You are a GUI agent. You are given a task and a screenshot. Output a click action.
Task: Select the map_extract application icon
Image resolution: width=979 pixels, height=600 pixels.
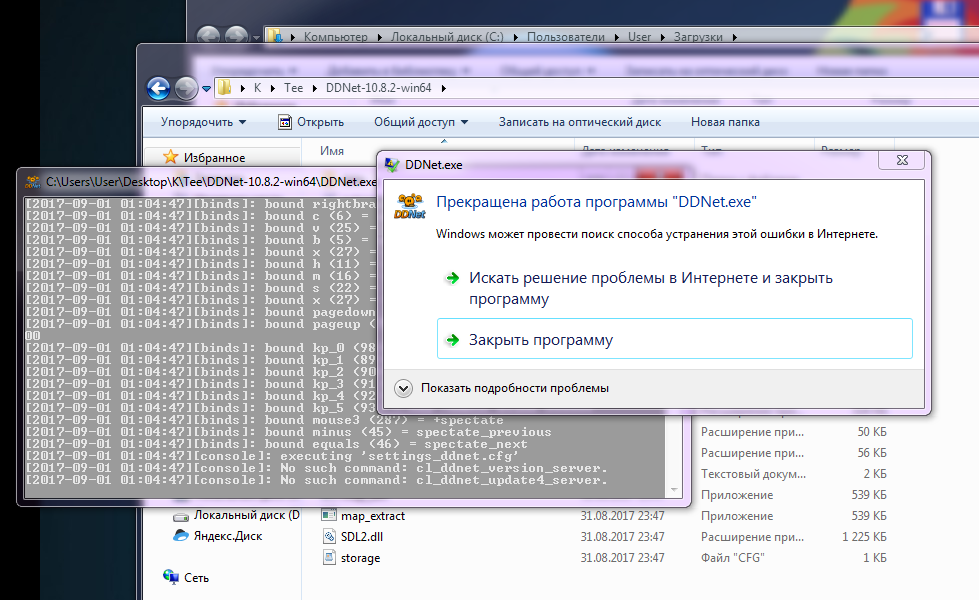coord(330,515)
